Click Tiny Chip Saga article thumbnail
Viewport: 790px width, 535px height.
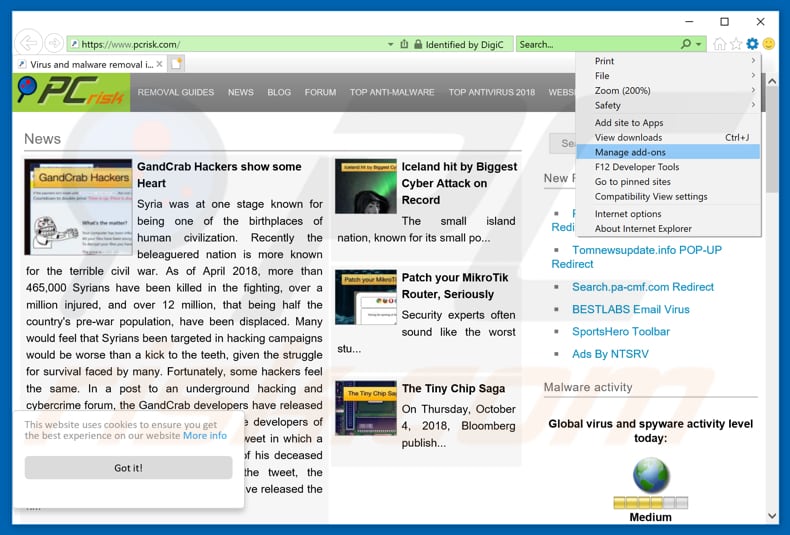click(366, 408)
